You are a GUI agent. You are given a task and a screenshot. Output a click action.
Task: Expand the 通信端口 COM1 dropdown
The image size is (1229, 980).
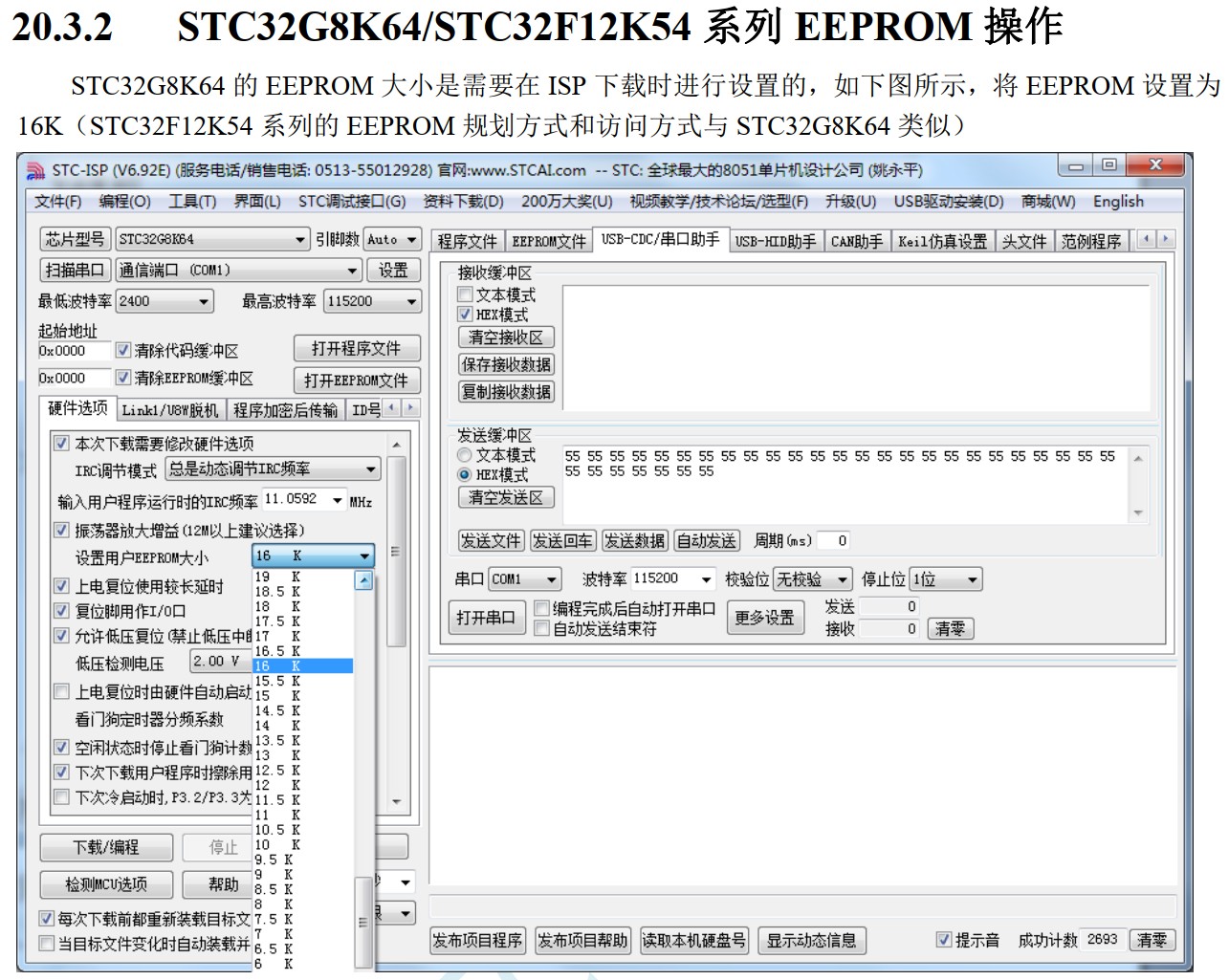[352, 271]
